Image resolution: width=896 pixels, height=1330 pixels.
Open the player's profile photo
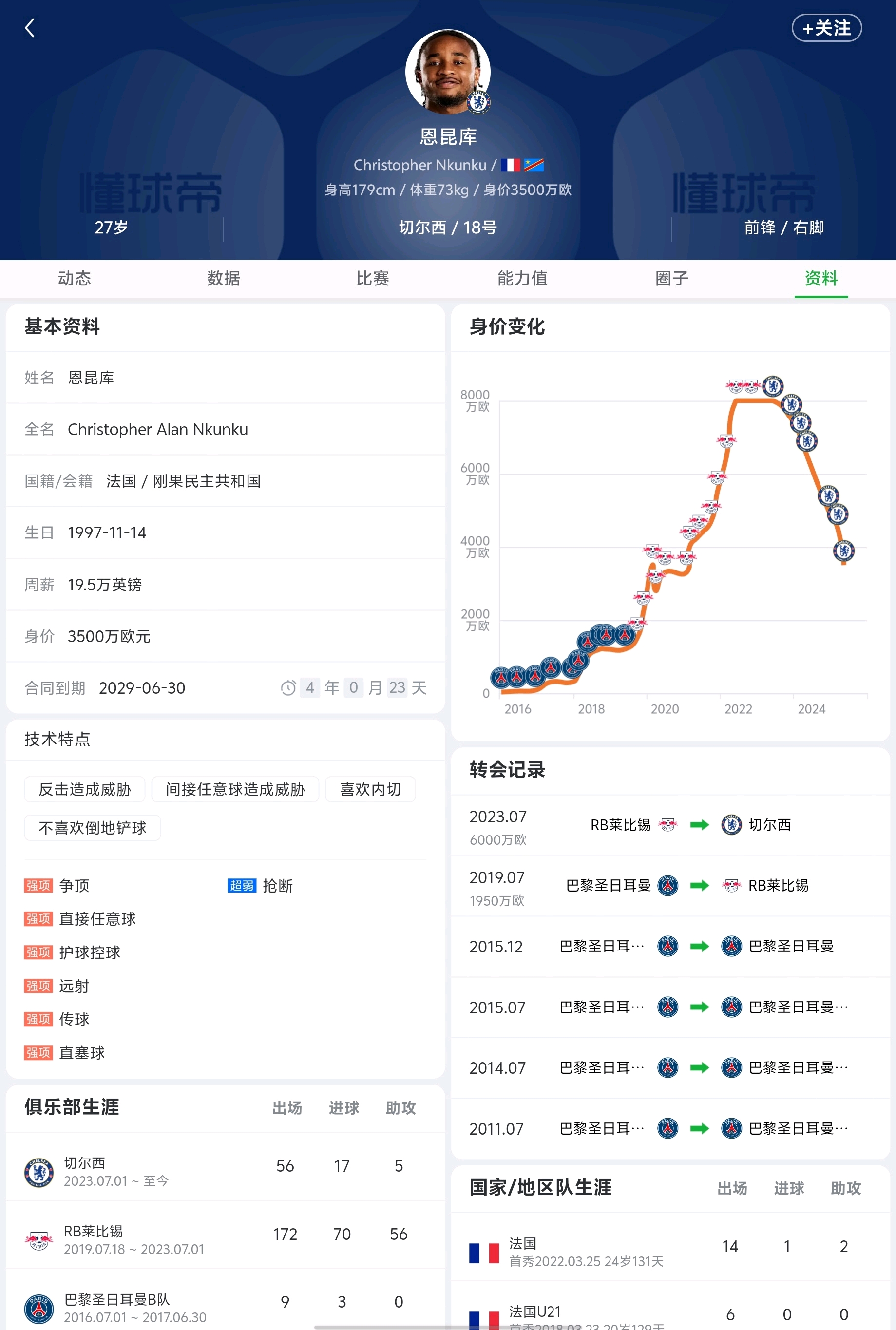448,72
